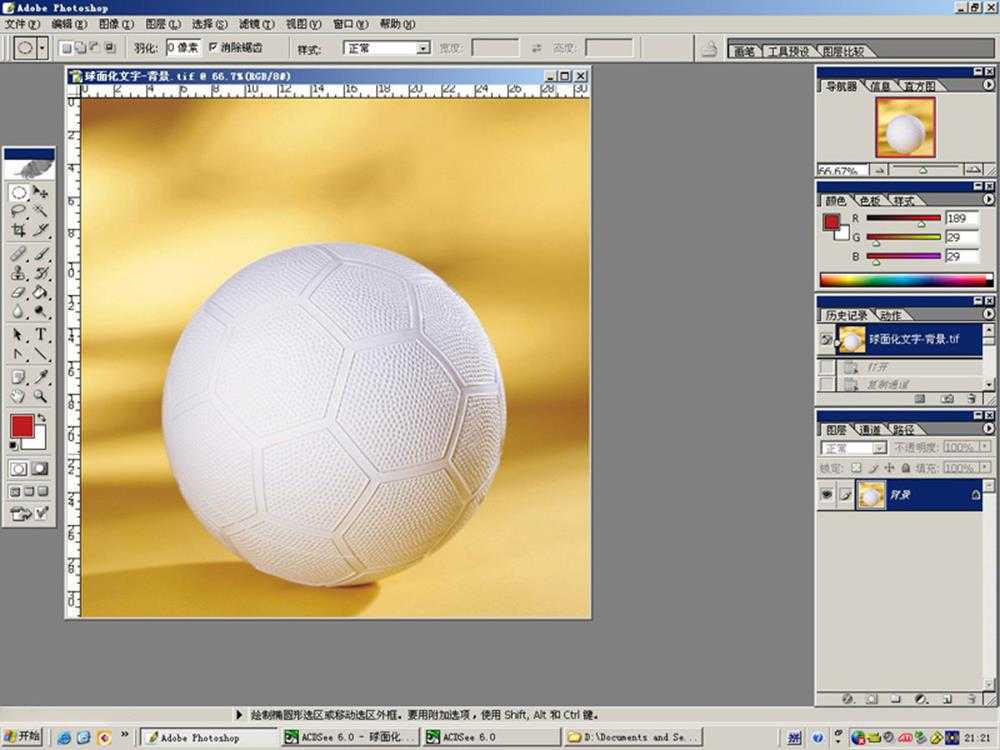Open Layers panel flyout menu

click(988, 429)
